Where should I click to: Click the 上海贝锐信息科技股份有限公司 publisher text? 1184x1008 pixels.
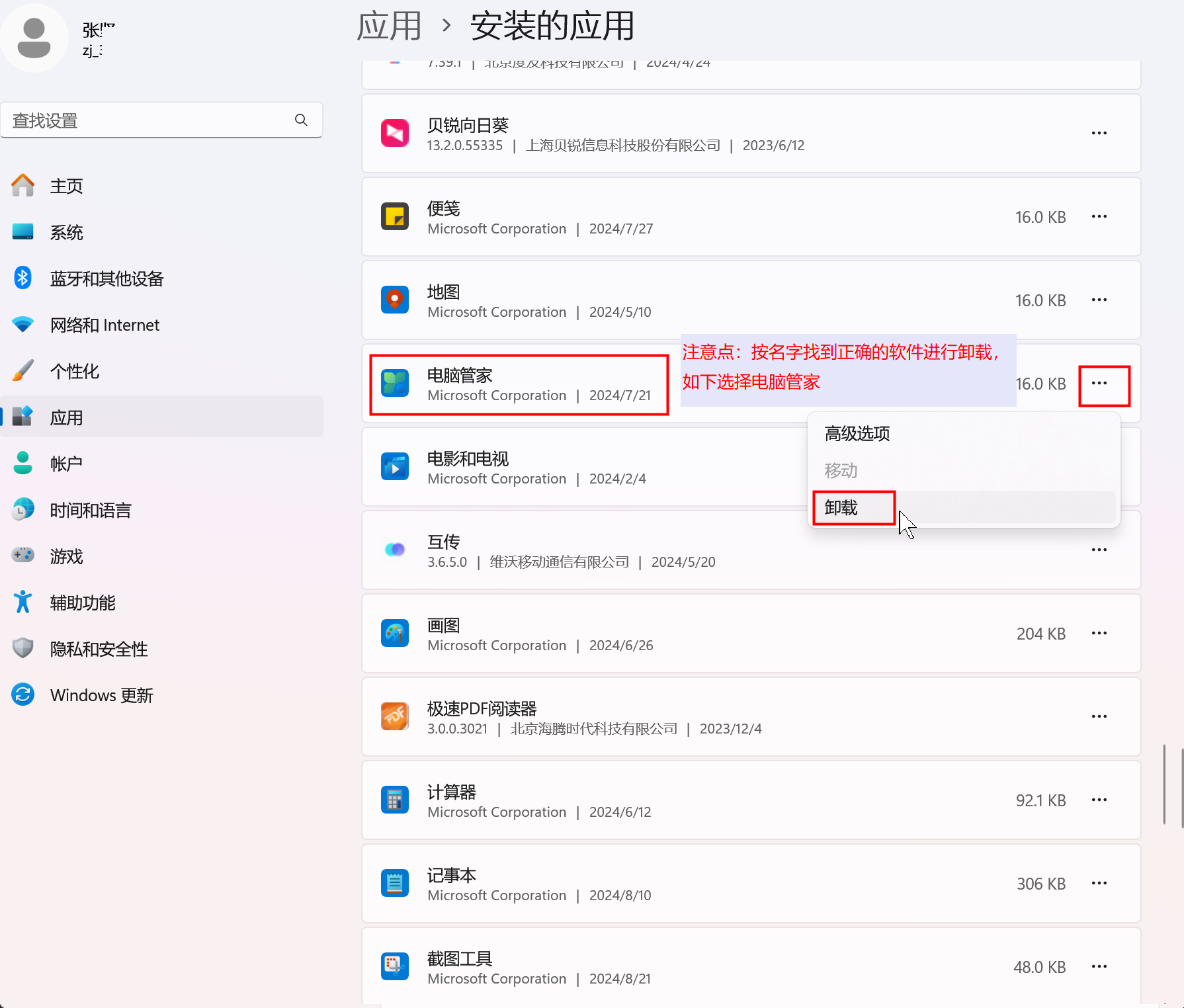point(623,146)
